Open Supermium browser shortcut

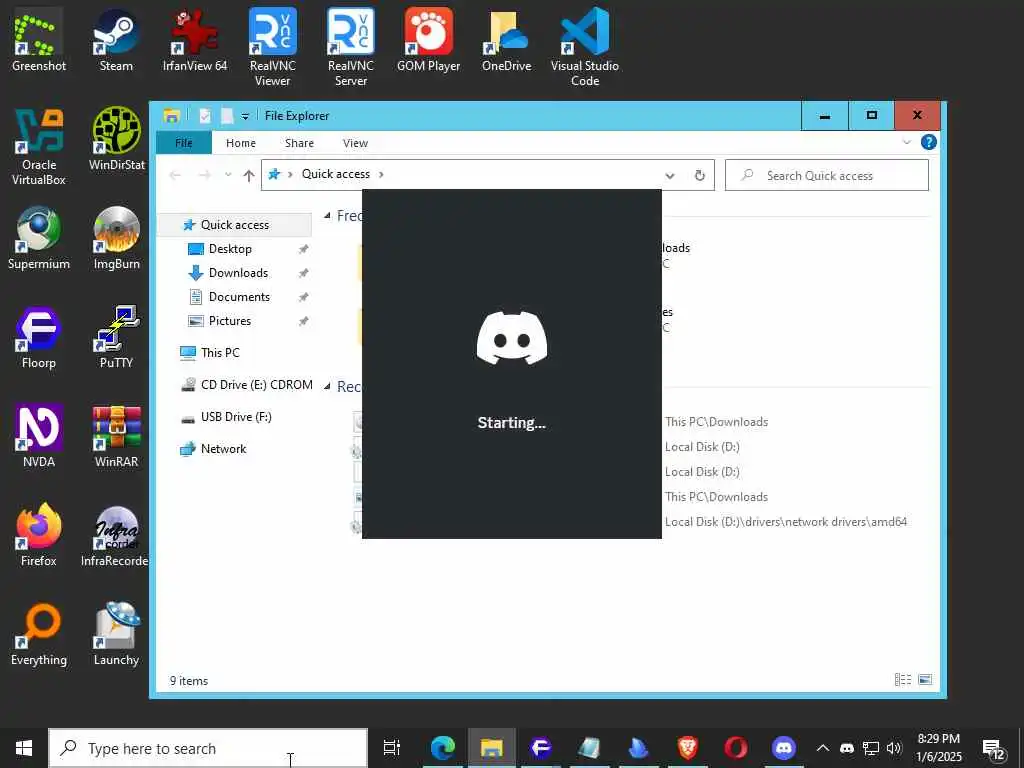[39, 238]
